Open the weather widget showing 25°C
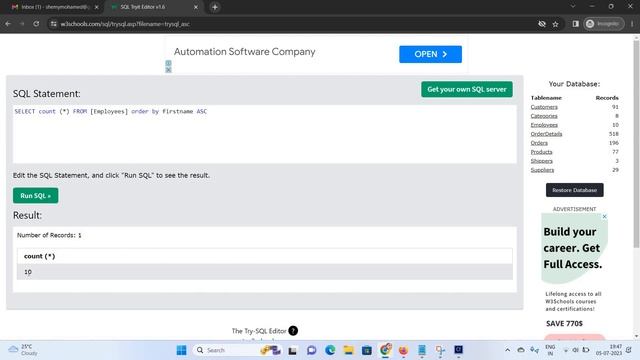The height and width of the screenshot is (360, 640). [24, 350]
